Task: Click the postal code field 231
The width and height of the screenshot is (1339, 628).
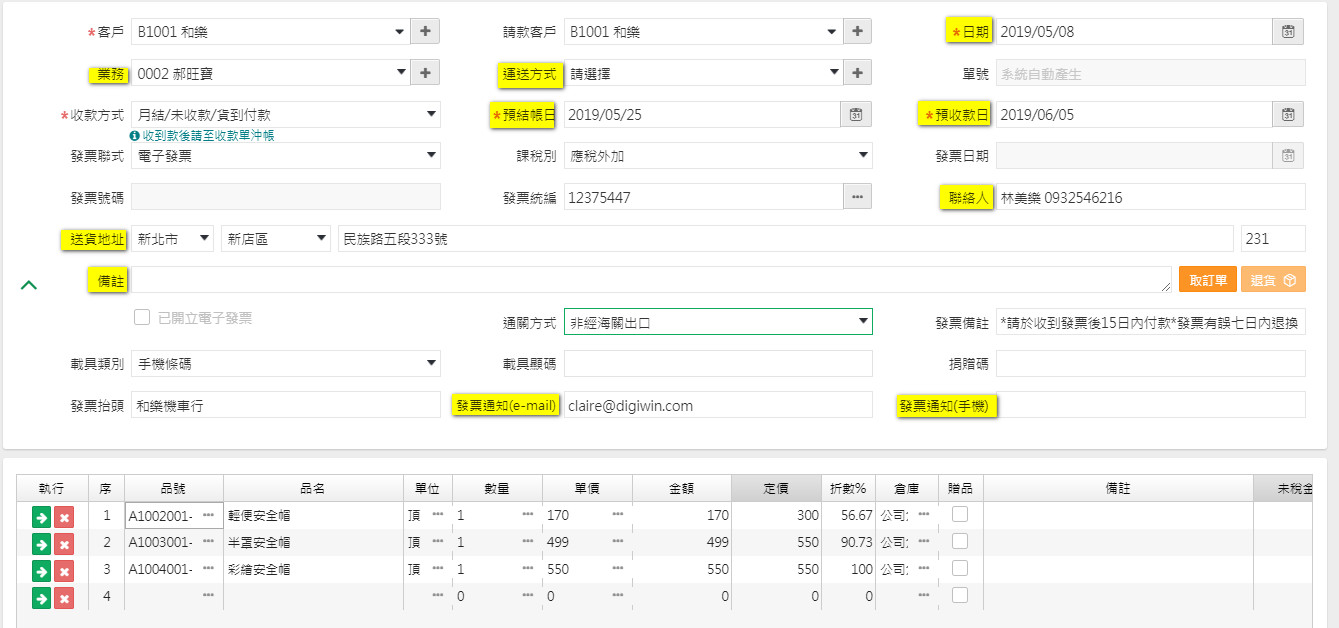Action: [1273, 238]
